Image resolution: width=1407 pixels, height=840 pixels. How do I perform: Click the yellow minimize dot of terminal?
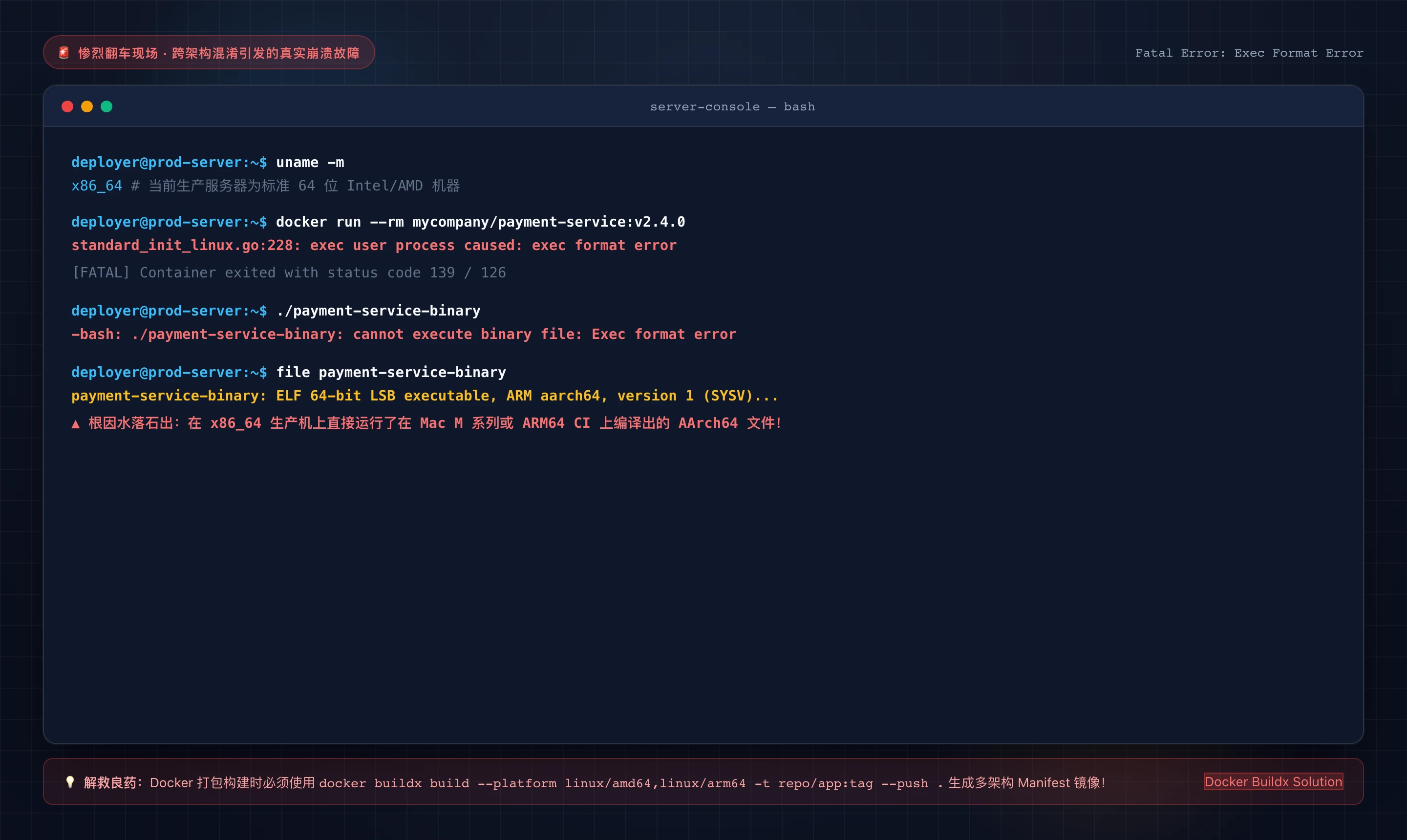[86, 106]
